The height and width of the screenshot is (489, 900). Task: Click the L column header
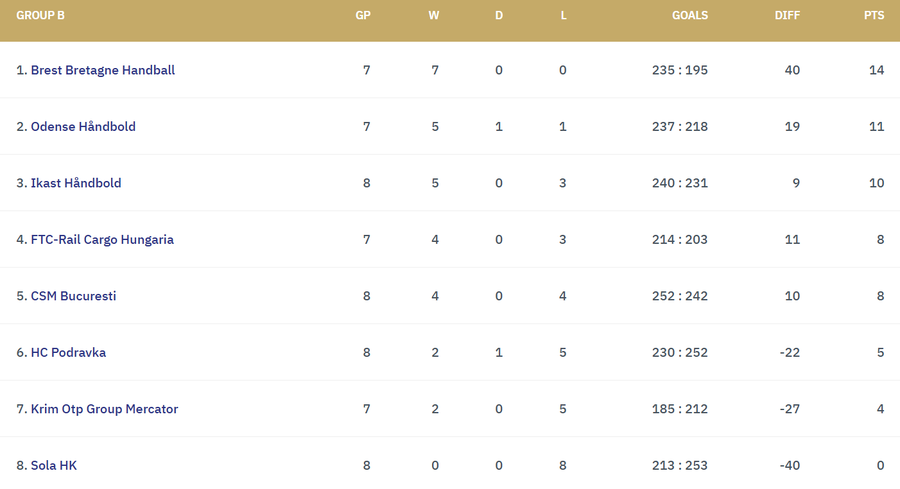point(564,16)
